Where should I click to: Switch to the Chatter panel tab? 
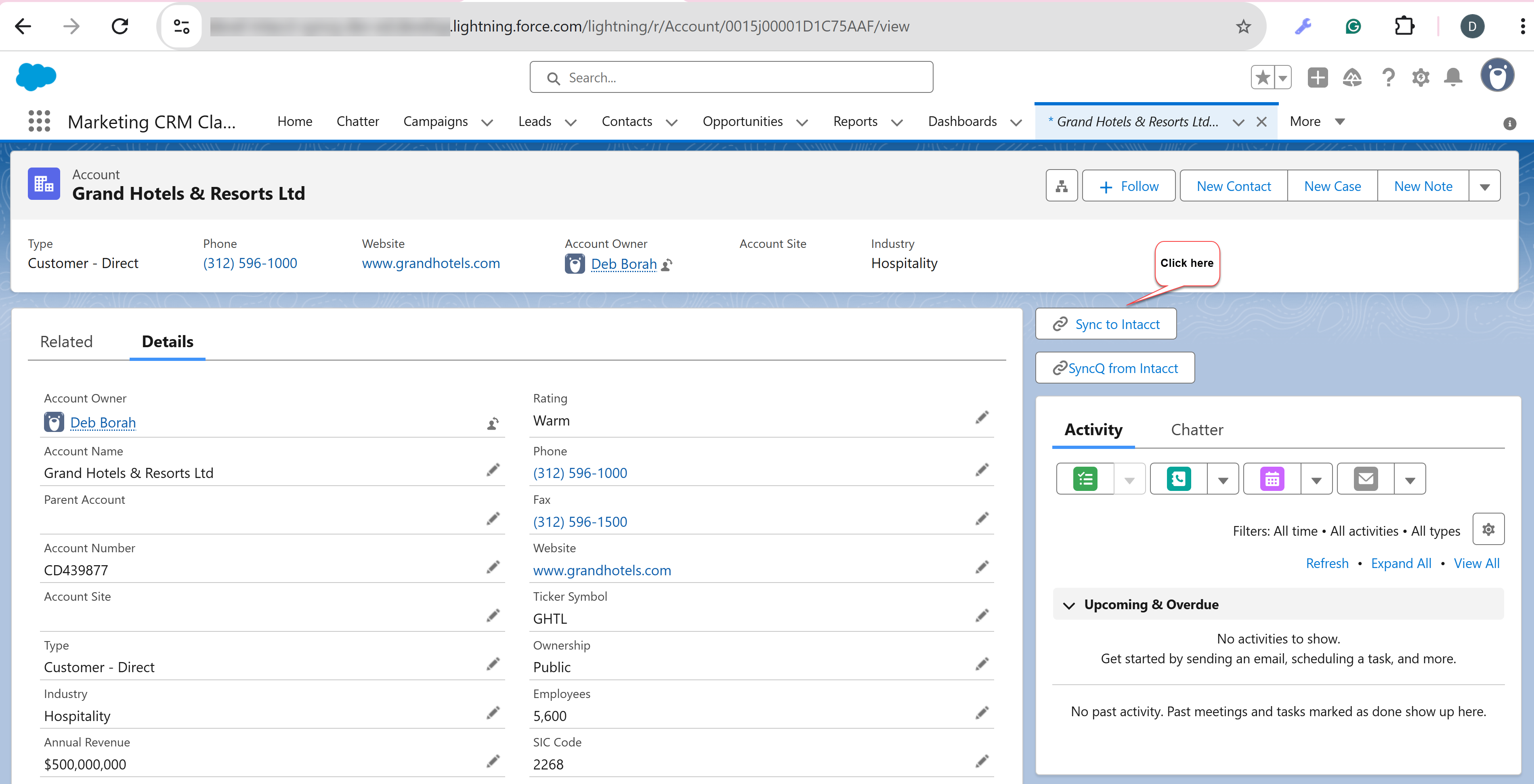pos(1197,430)
